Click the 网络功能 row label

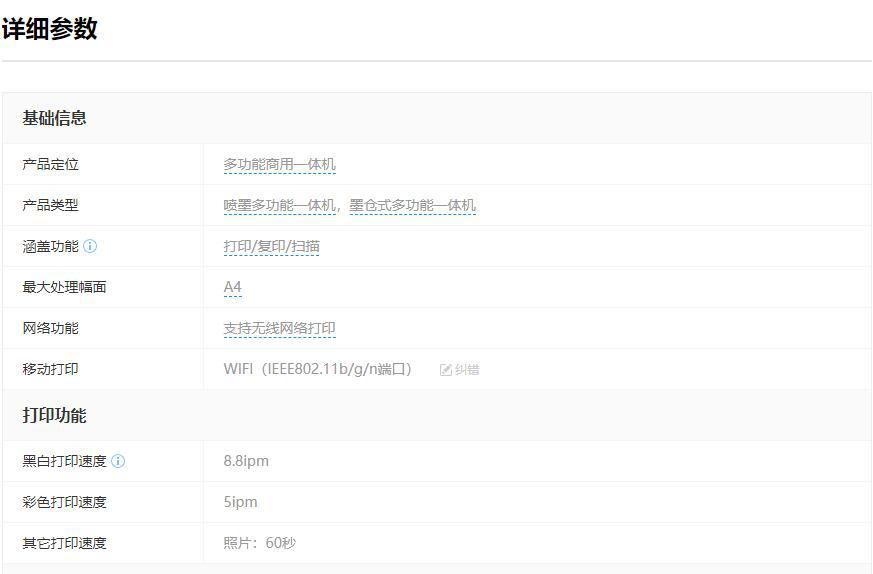(x=51, y=328)
